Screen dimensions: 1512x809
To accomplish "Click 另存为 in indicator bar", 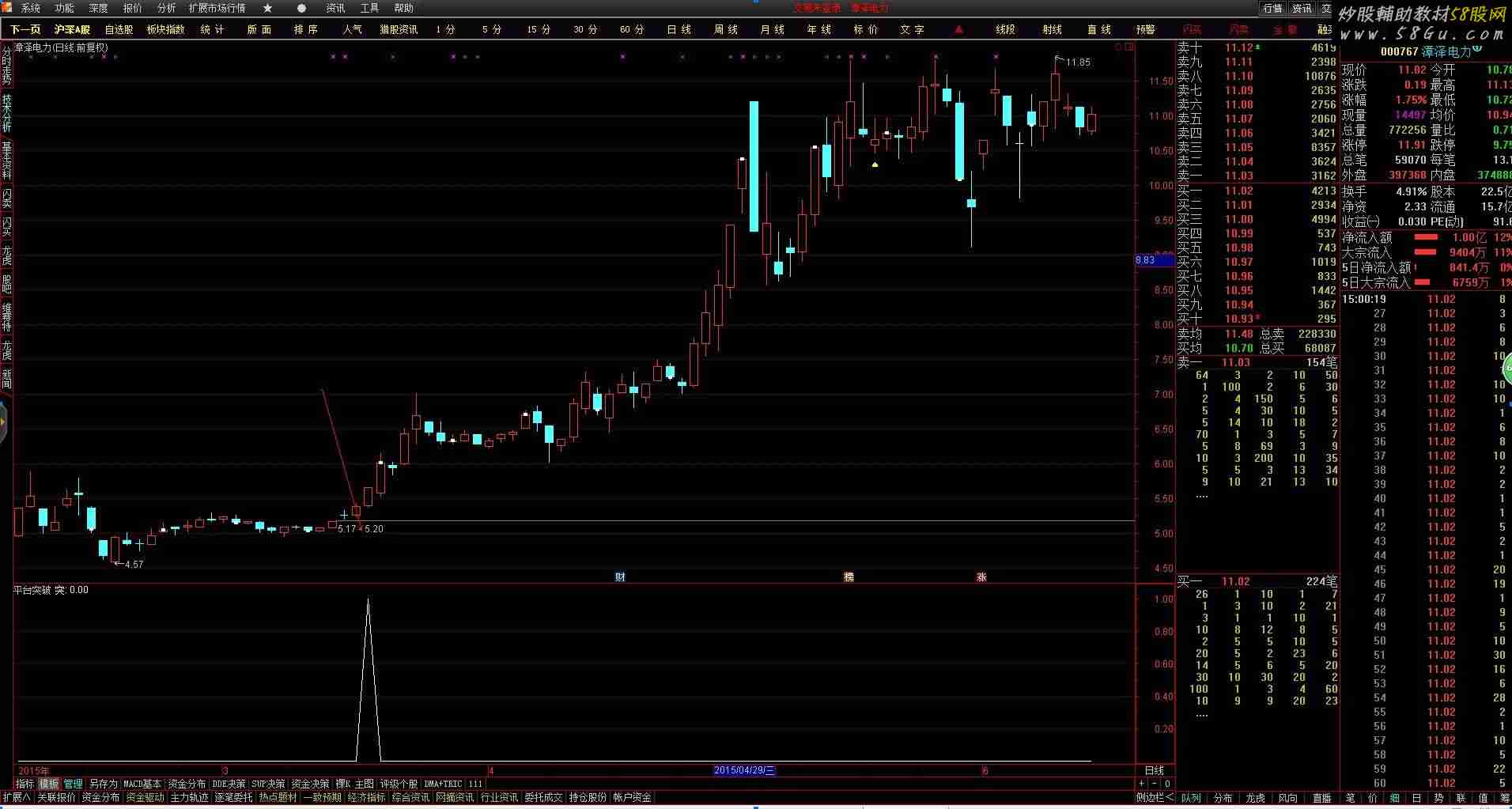I will pyautogui.click(x=103, y=784).
